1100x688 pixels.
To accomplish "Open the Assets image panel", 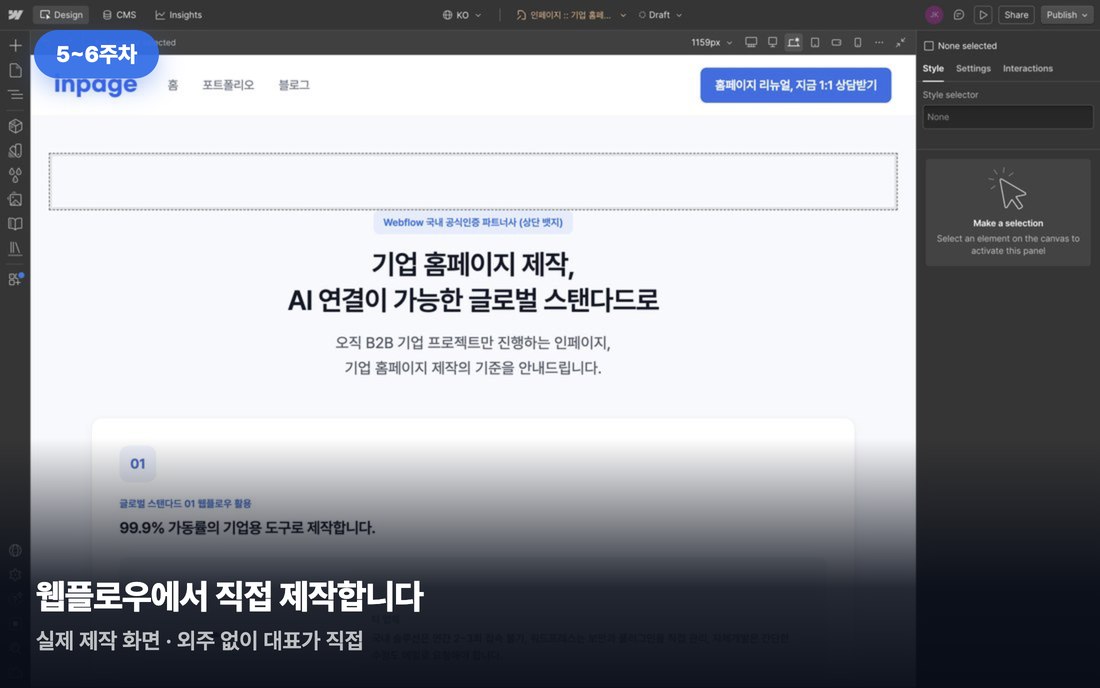I will (15, 199).
